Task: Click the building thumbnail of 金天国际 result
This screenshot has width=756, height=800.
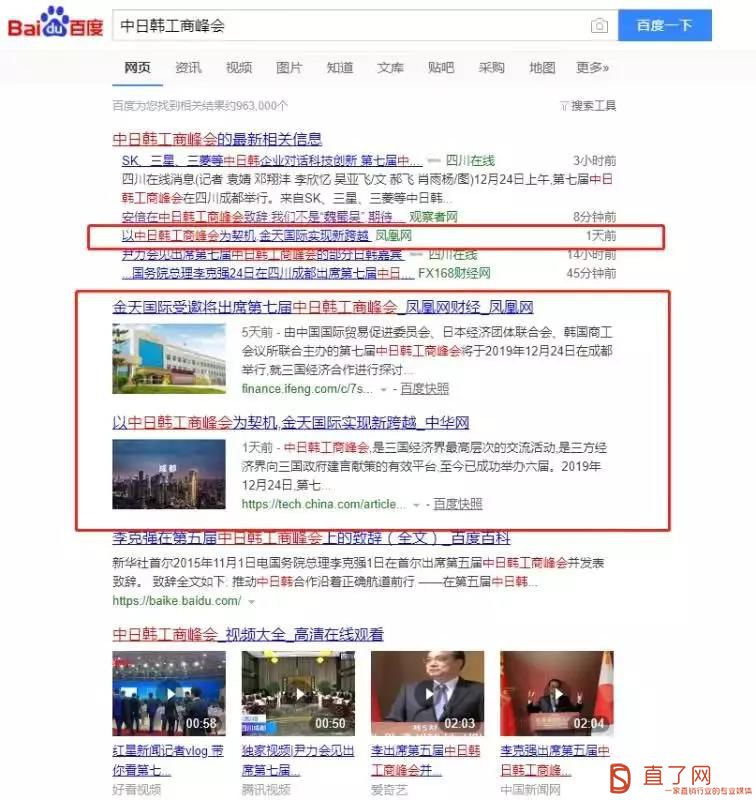Action: tap(169, 359)
